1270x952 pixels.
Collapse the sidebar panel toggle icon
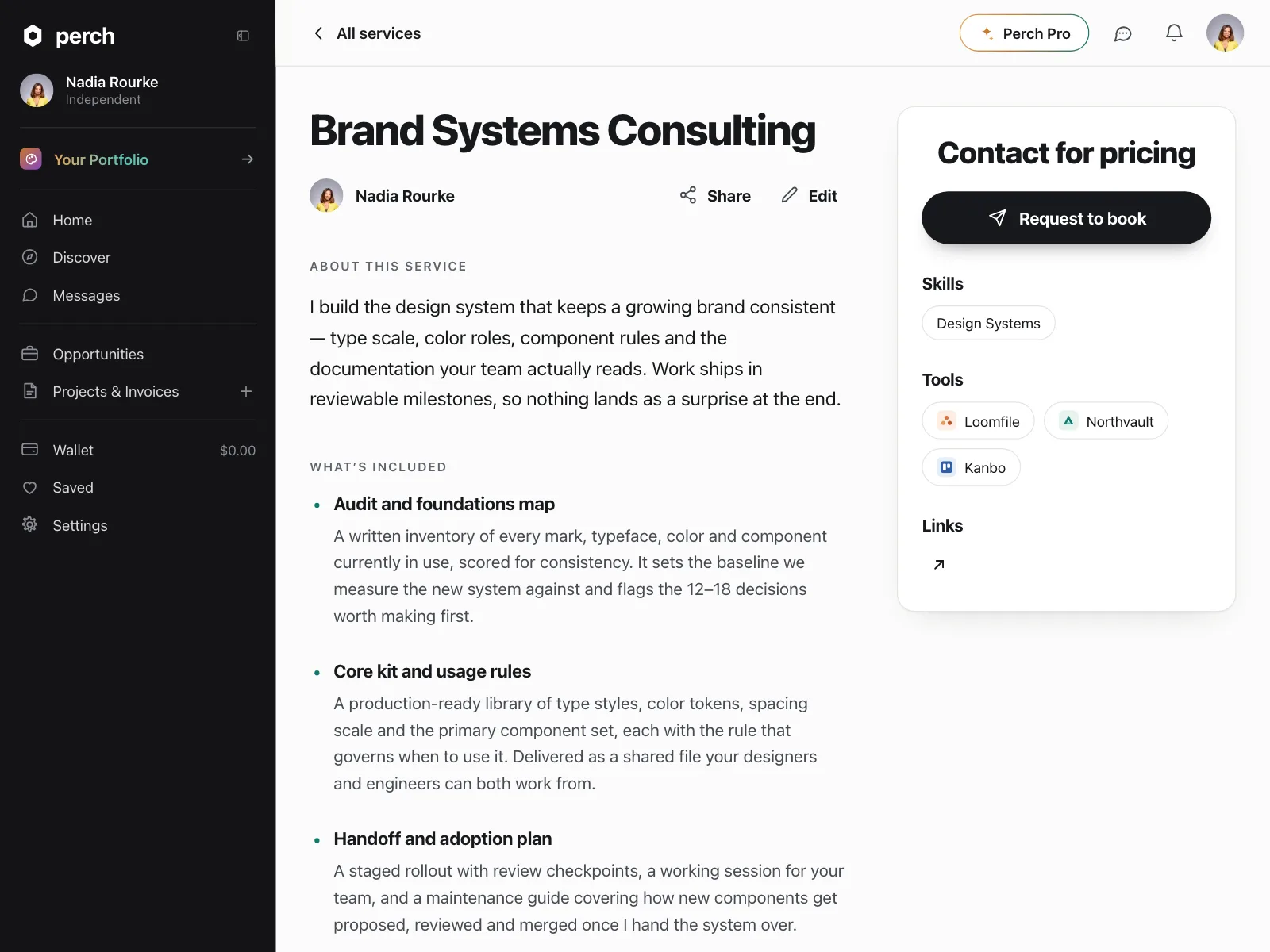coord(243,36)
